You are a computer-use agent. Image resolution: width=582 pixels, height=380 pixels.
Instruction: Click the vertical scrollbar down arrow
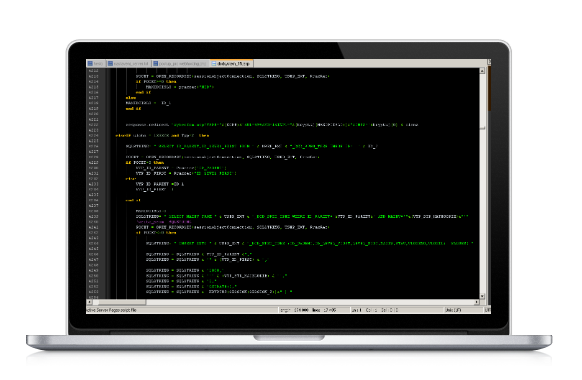tap(482, 296)
